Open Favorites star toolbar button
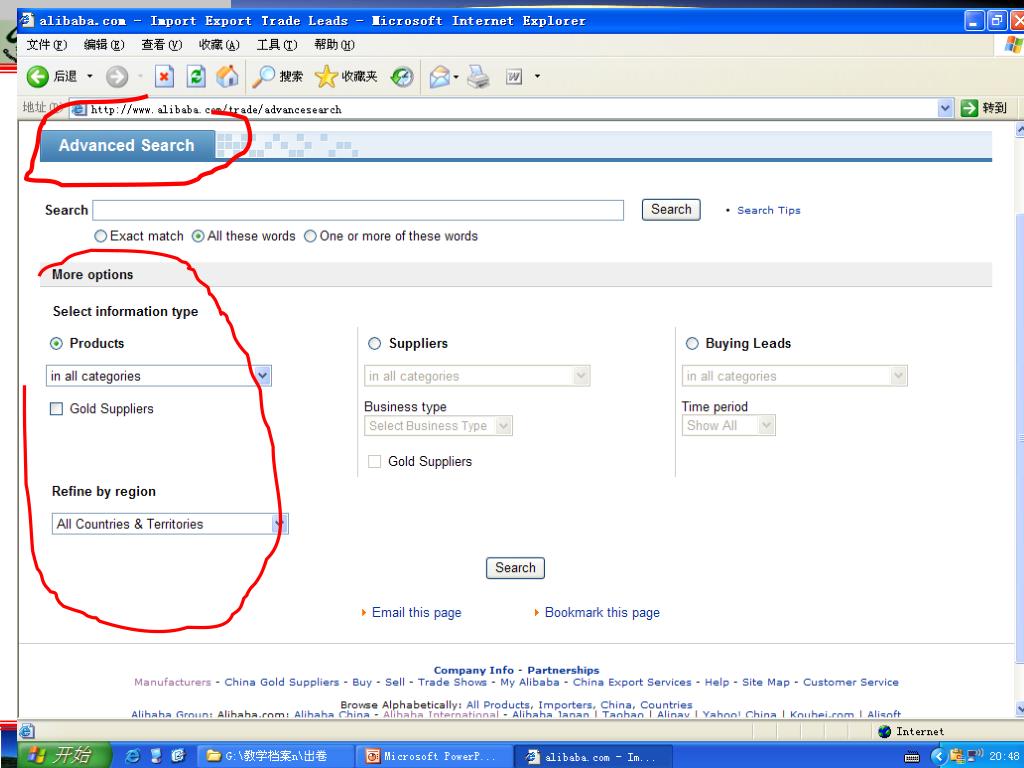Image resolution: width=1024 pixels, height=768 pixels. coord(345,76)
